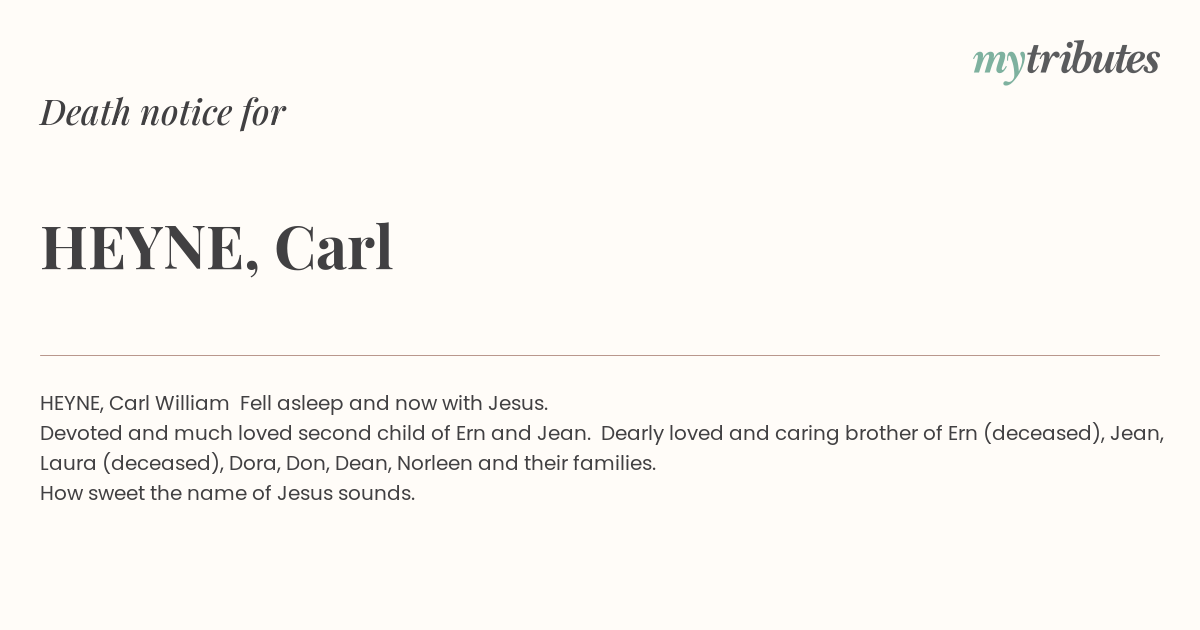Image resolution: width=1200 pixels, height=630 pixels.
Task: Click the mytributes logo
Action: point(1066,61)
